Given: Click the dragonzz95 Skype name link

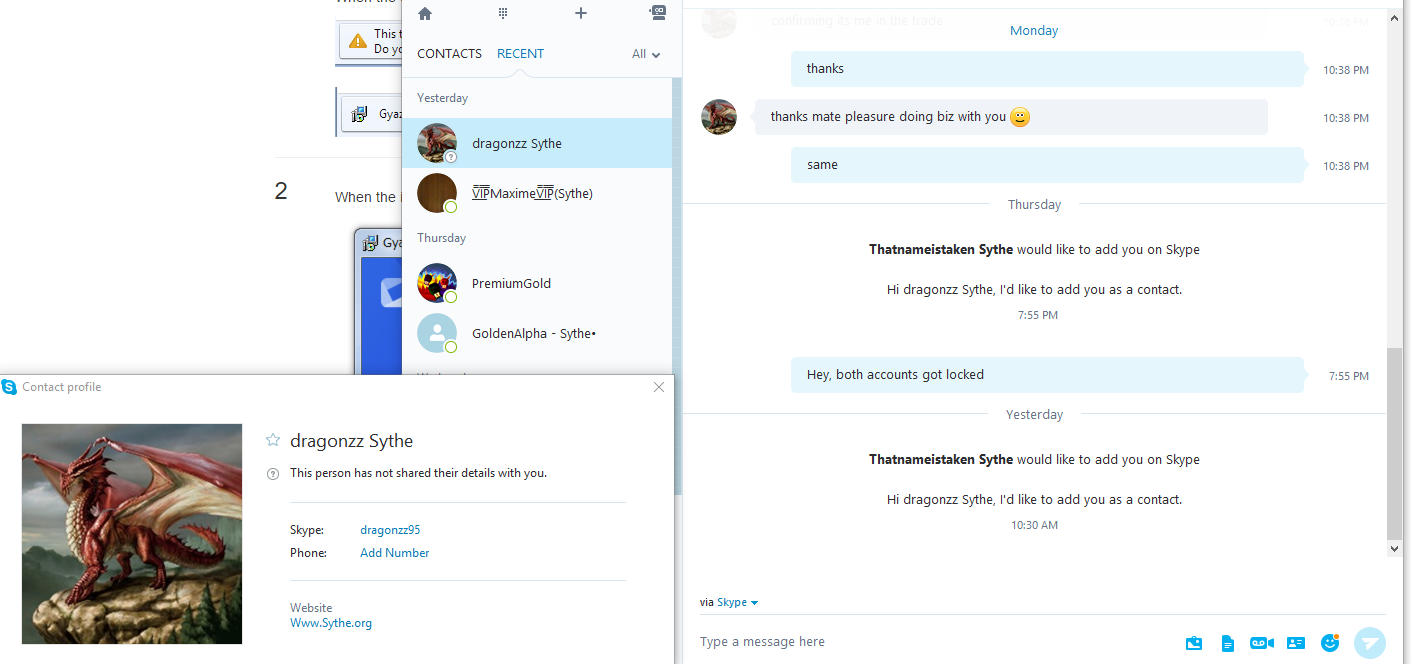Looking at the screenshot, I should pos(390,530).
